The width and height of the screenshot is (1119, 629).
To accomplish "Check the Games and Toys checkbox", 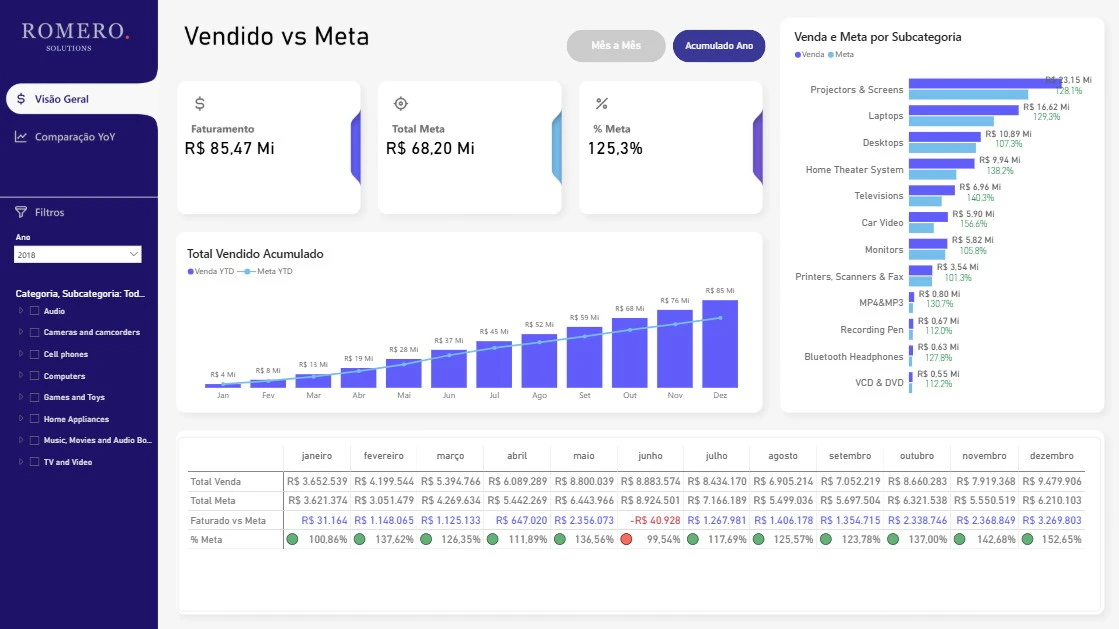I will pyautogui.click(x=34, y=397).
